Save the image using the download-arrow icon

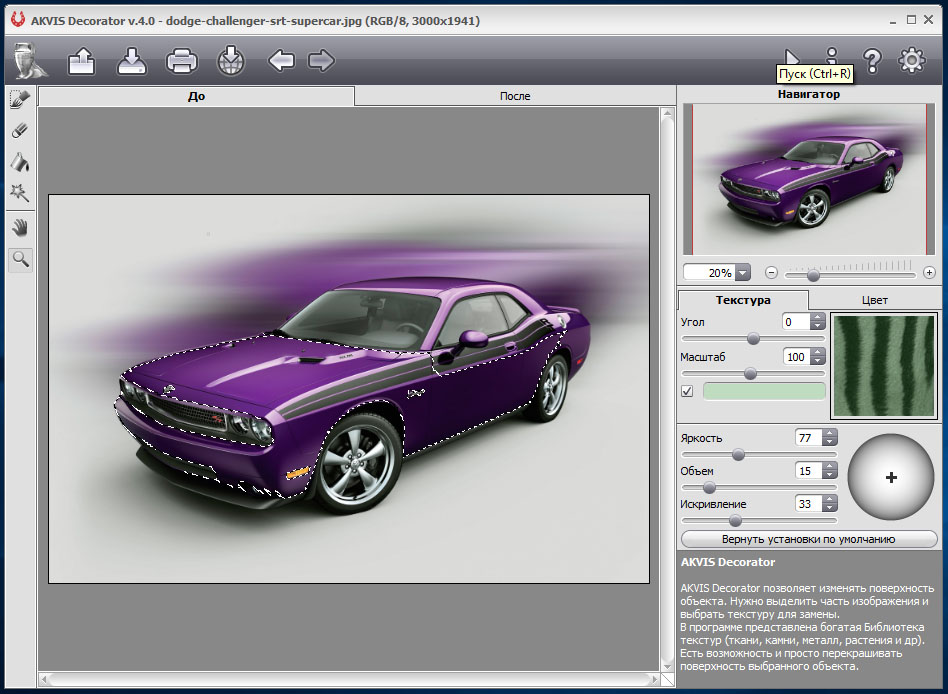tap(132, 60)
